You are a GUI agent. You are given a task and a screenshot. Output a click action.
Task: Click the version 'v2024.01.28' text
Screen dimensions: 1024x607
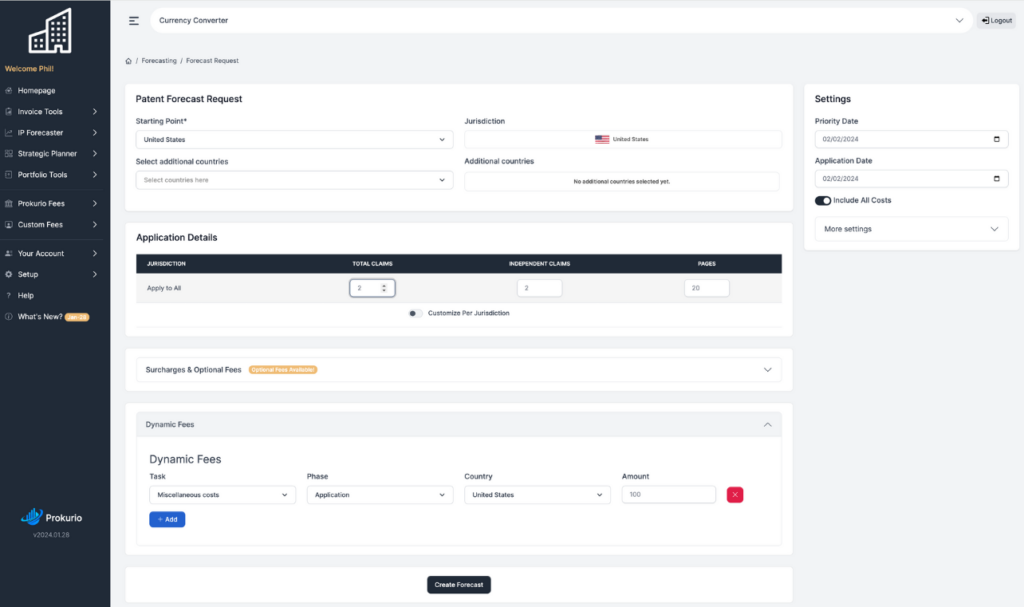point(51,534)
